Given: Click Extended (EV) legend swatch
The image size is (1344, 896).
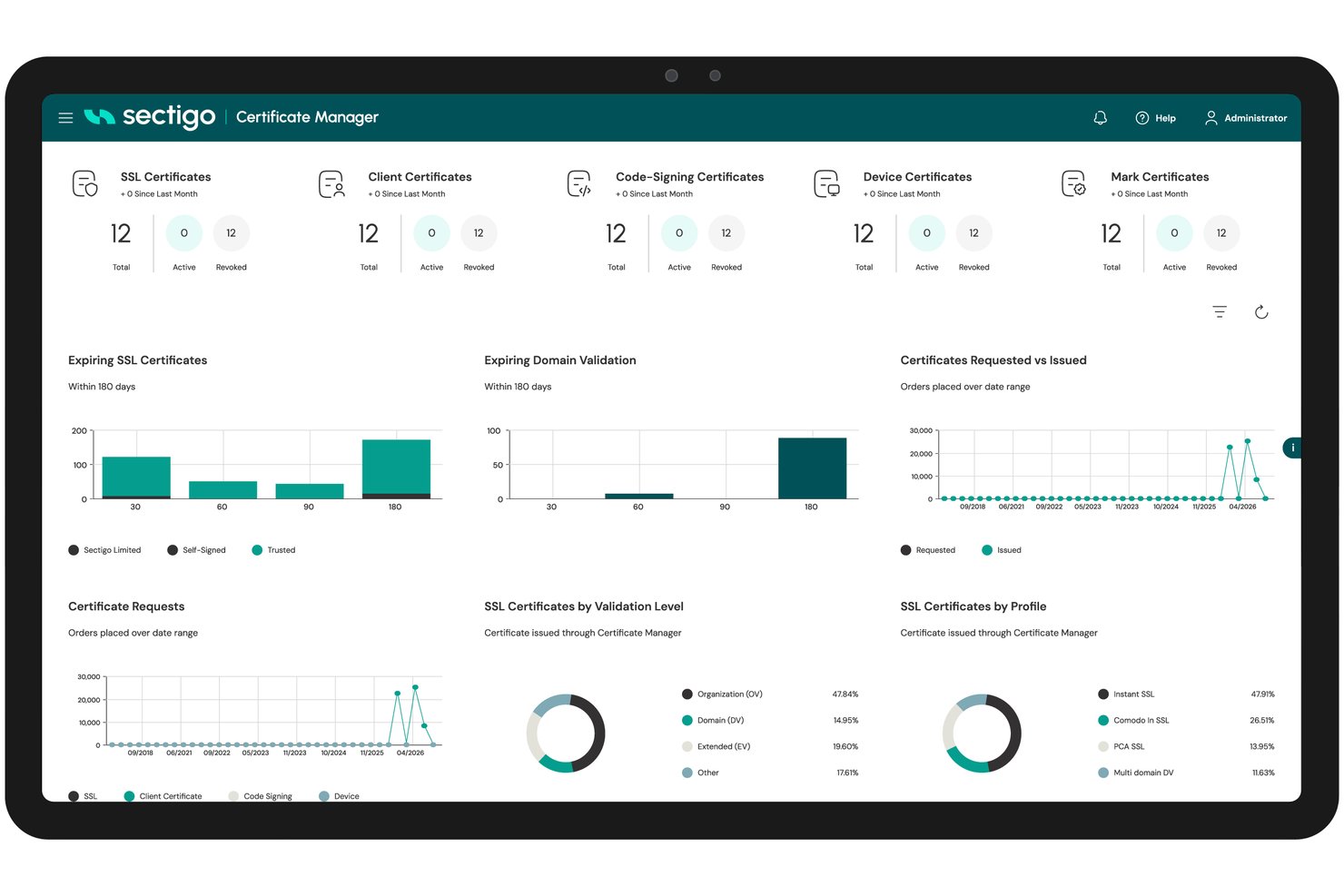Looking at the screenshot, I should point(687,747).
